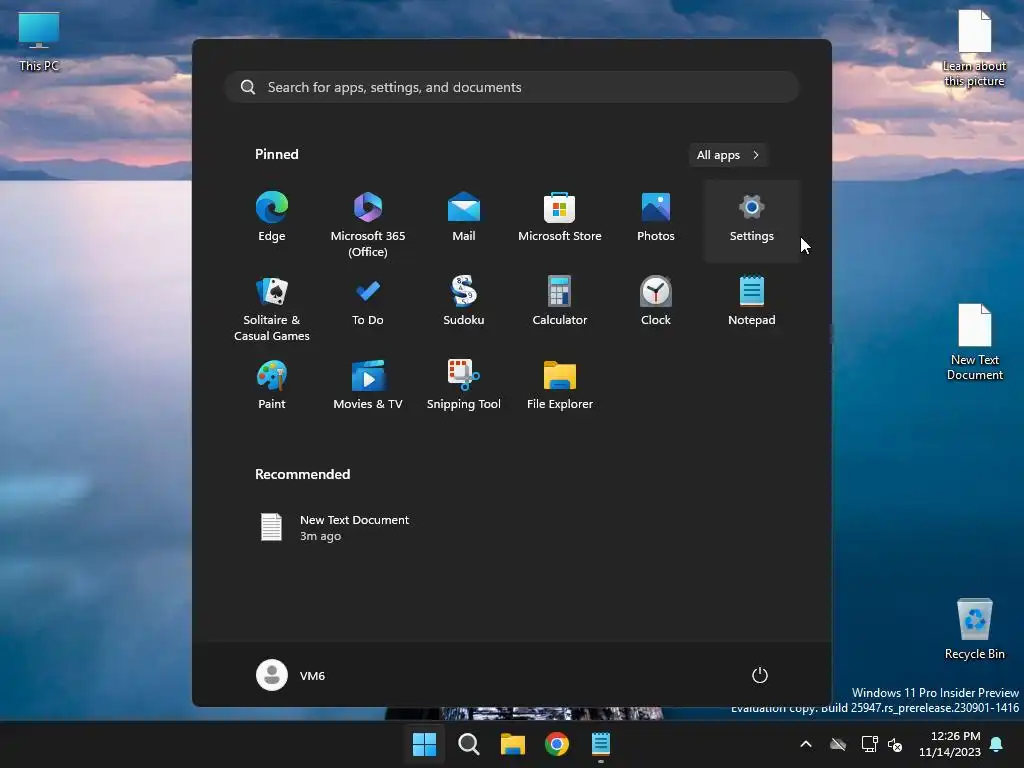Image resolution: width=1024 pixels, height=768 pixels.
Task: Launch the Photos app
Action: coord(656,218)
